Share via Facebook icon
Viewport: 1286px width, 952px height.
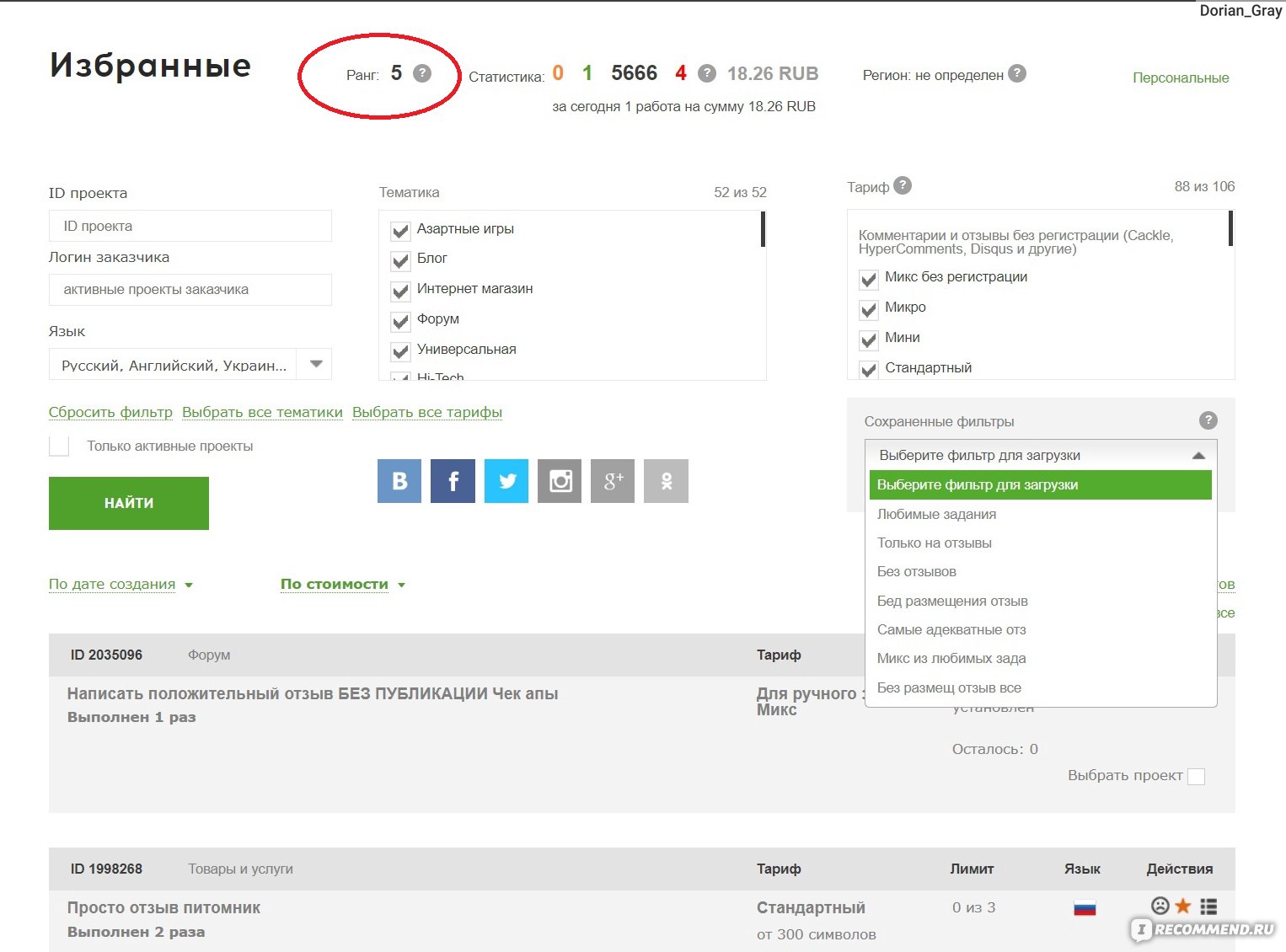(453, 481)
